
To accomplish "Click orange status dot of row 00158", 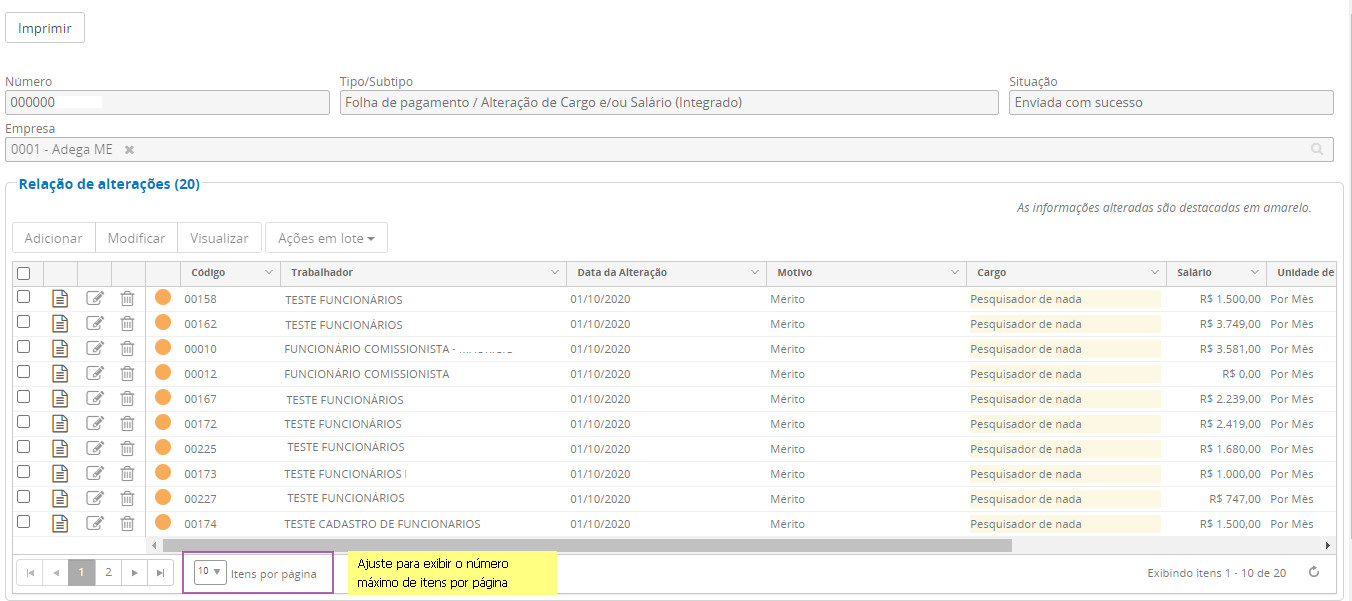I will (163, 297).
